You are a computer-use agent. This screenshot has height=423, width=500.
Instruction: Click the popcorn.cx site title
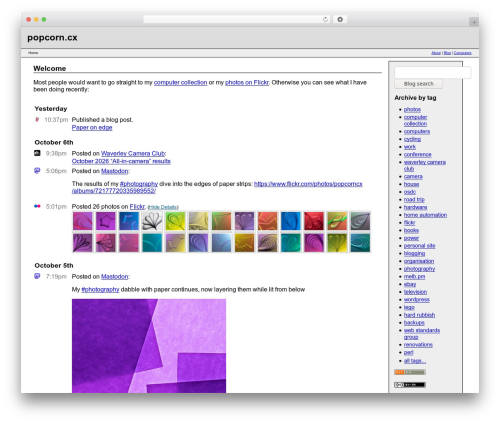tap(52, 38)
